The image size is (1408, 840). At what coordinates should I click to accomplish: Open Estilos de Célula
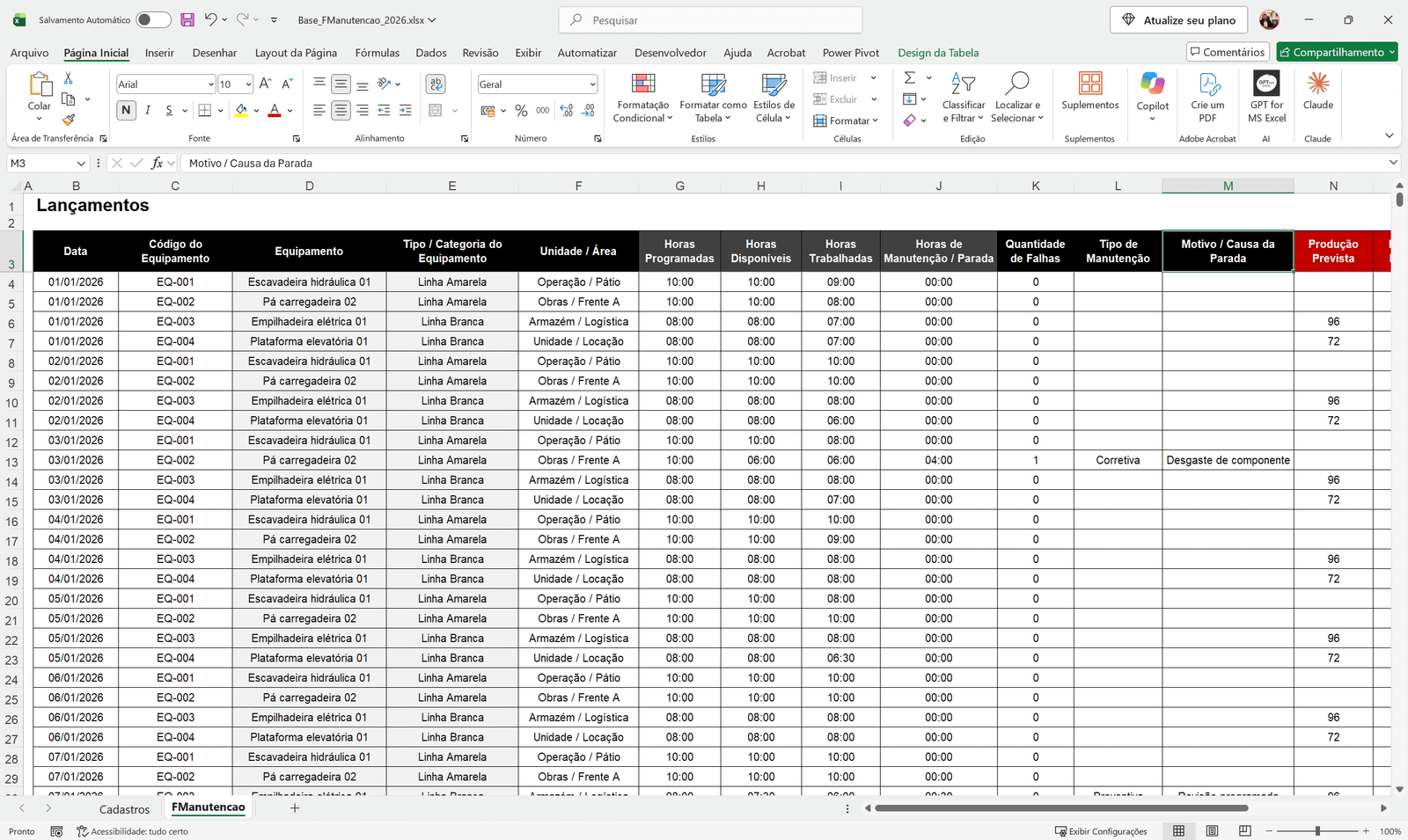point(774,98)
